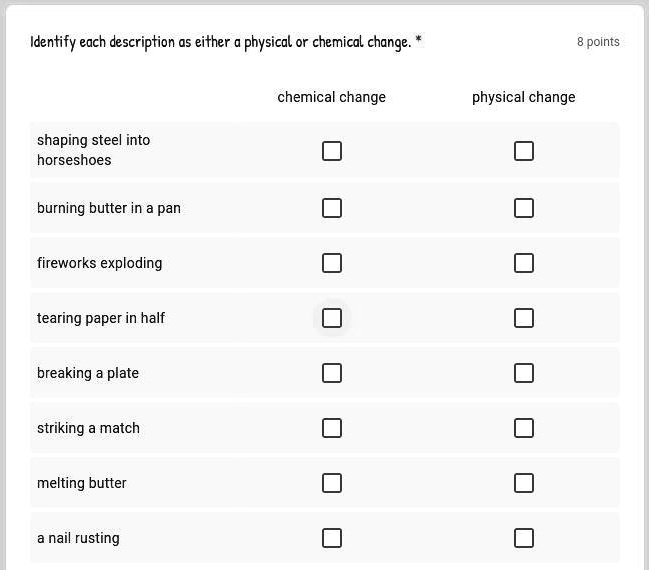649x570 pixels.
Task: Tick physical change for tearing paper in half
Action: click(524, 318)
